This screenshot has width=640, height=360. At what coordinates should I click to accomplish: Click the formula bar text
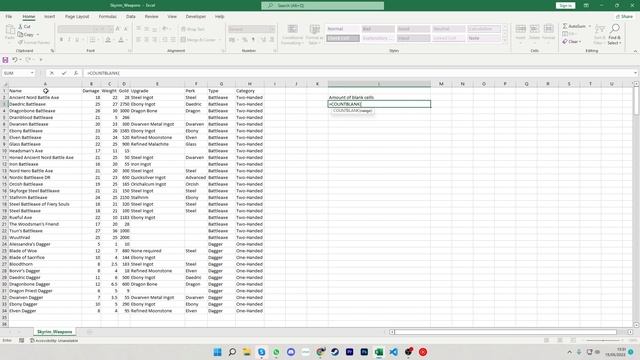(104, 73)
